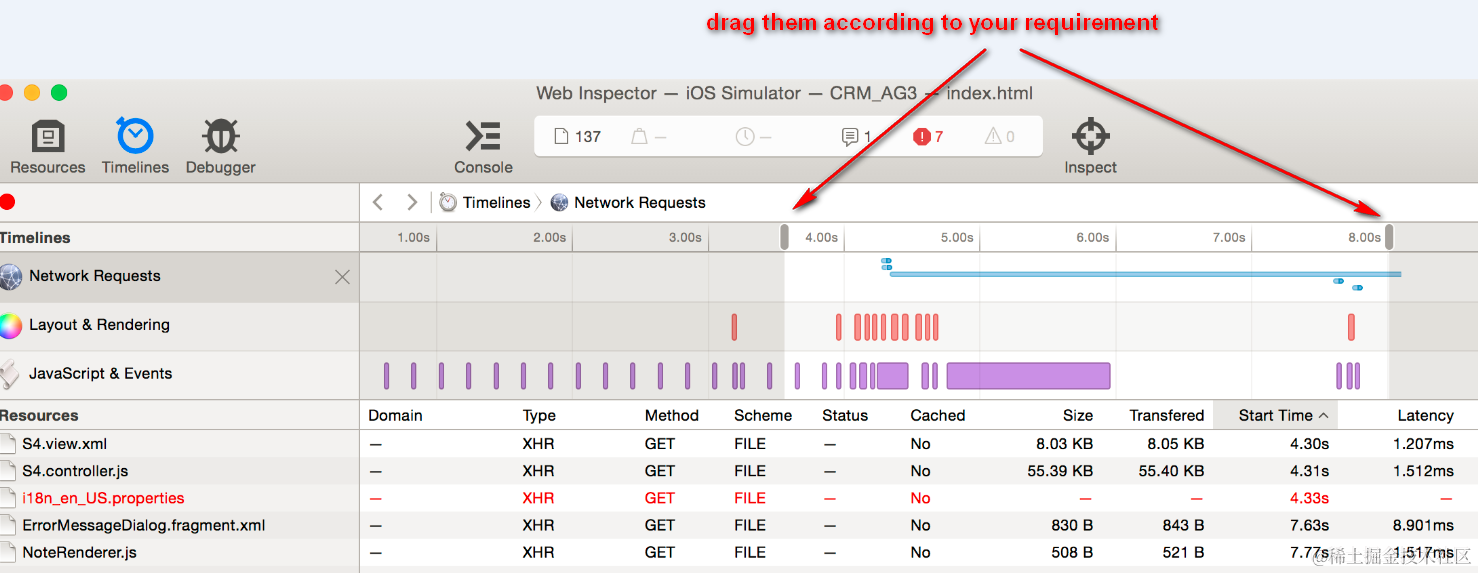This screenshot has height=573, width=1478.
Task: Click the console log messages indicator
Action: (x=856, y=137)
